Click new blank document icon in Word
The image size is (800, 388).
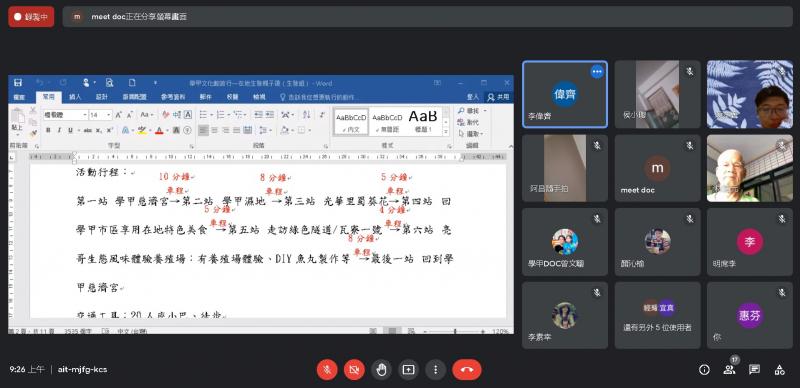click(132, 83)
